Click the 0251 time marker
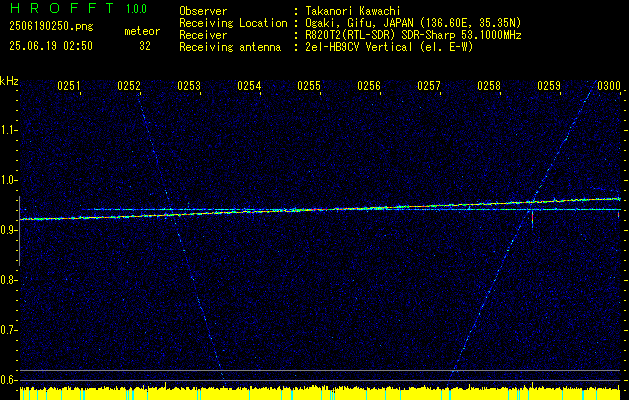This screenshot has height=400, width=629. (69, 85)
